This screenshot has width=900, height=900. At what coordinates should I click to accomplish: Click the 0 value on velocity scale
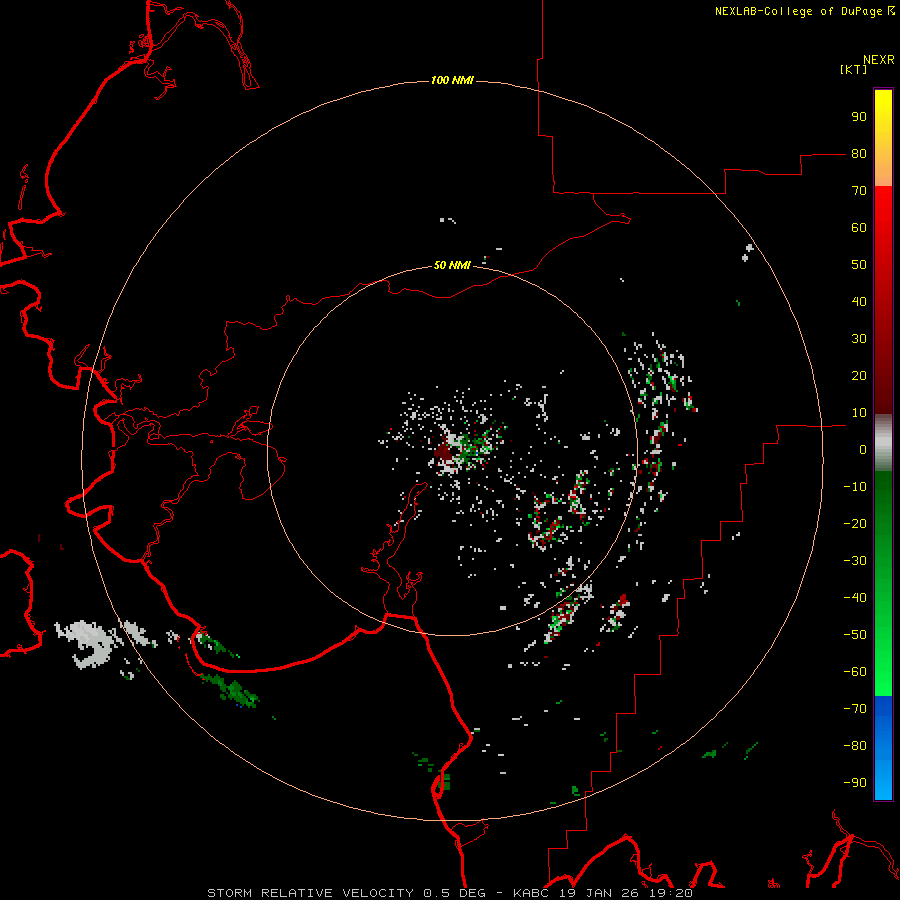click(863, 450)
